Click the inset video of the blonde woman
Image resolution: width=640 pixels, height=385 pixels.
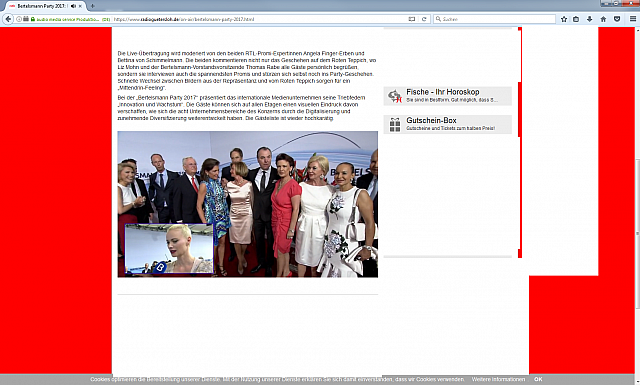click(x=169, y=249)
